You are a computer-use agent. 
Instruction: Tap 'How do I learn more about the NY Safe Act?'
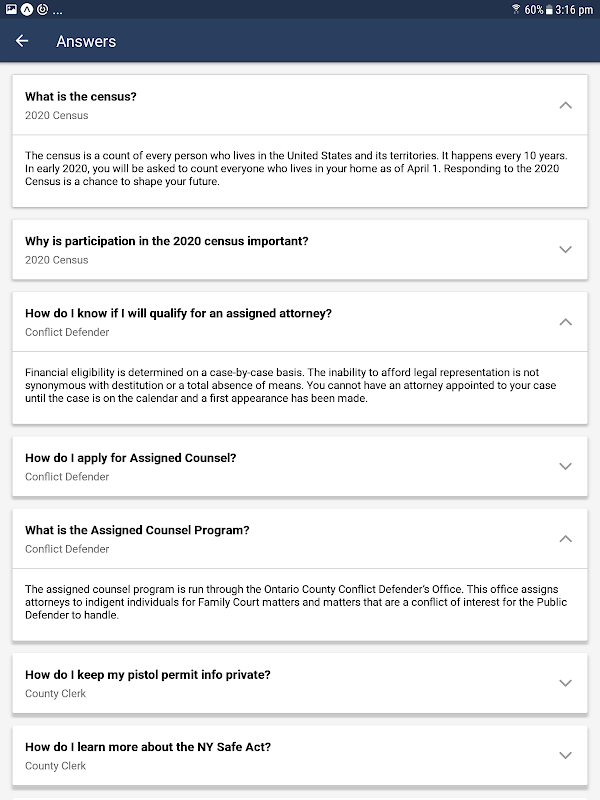pos(148,747)
